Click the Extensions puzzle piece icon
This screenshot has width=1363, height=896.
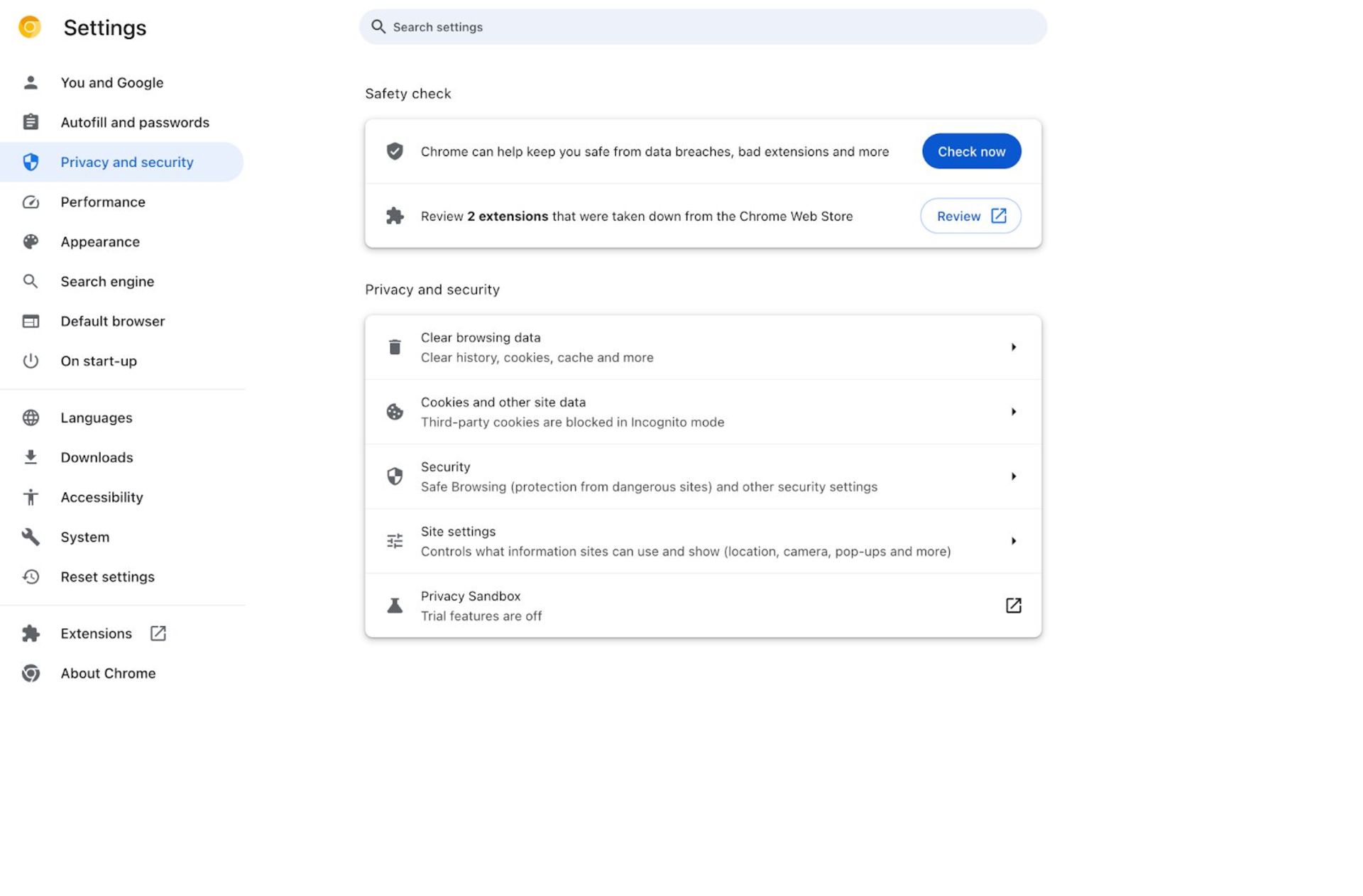[x=29, y=632]
